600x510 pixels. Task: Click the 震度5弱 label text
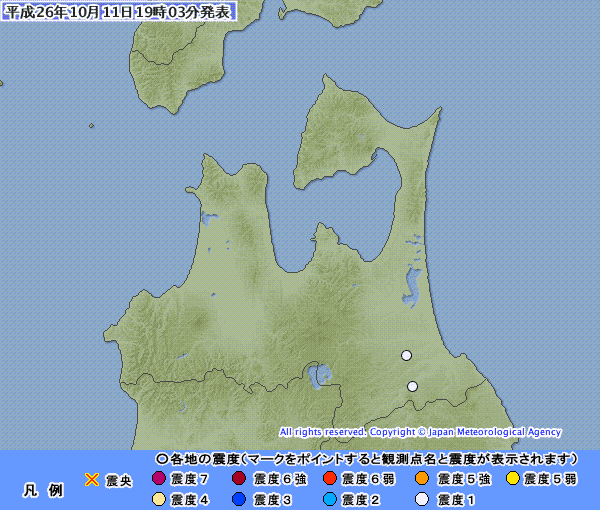(550, 479)
